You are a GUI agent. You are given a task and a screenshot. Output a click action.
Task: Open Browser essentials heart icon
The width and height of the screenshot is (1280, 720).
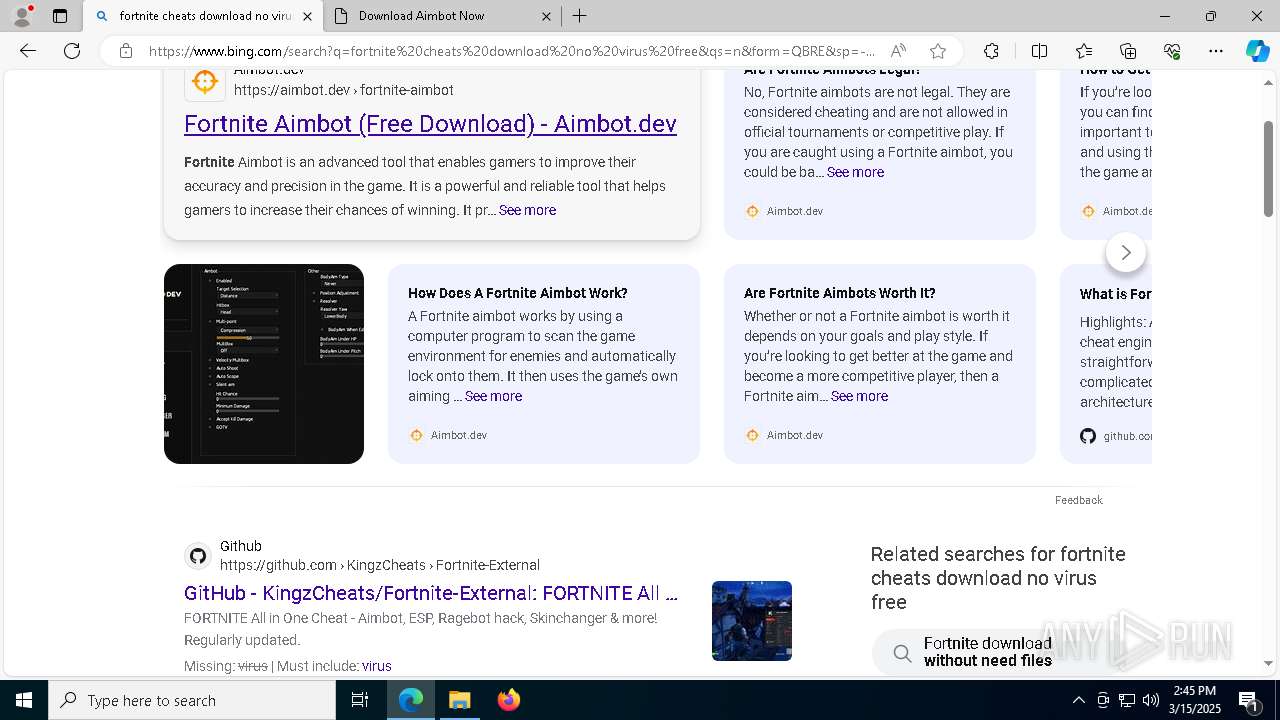[1172, 51]
